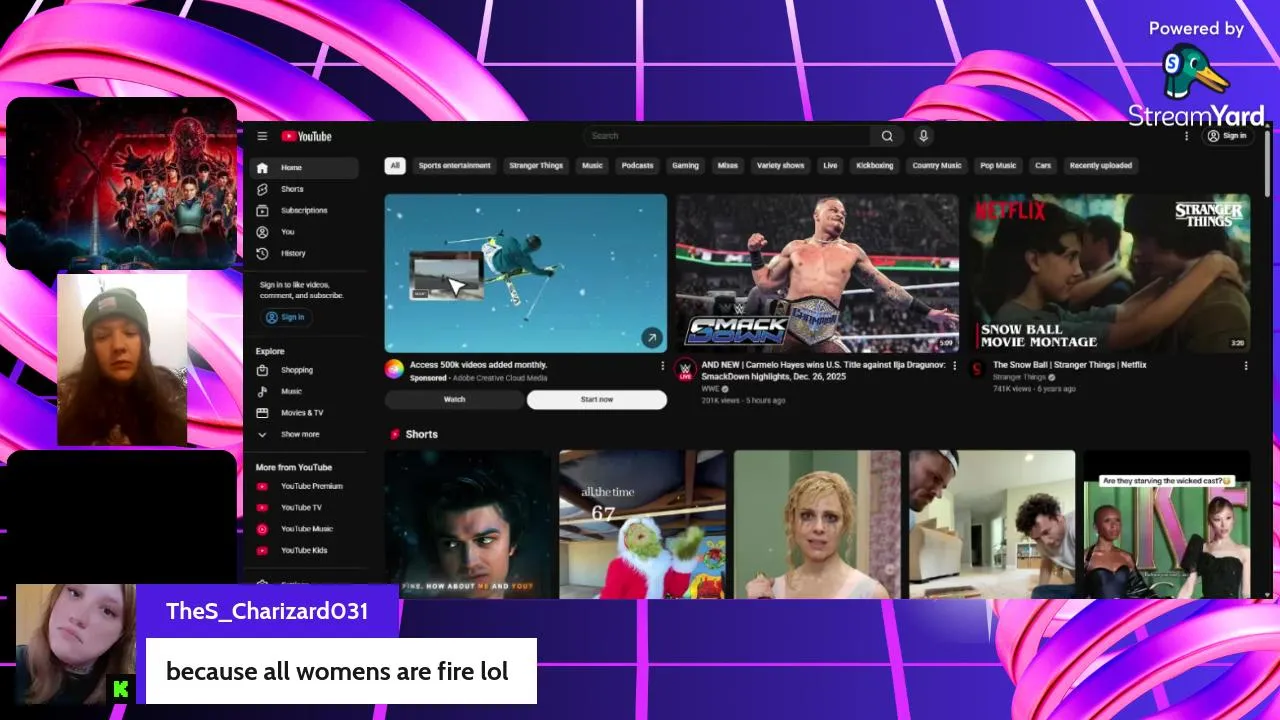The image size is (1280, 720).
Task: Select the Cars filter chip
Action: [1043, 166]
